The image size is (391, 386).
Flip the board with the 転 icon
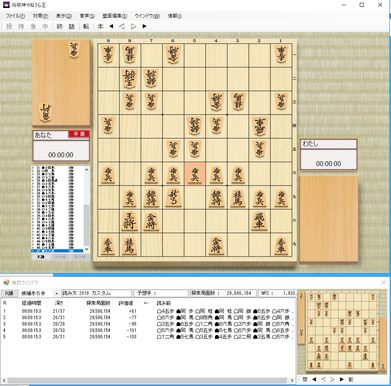click(x=86, y=26)
